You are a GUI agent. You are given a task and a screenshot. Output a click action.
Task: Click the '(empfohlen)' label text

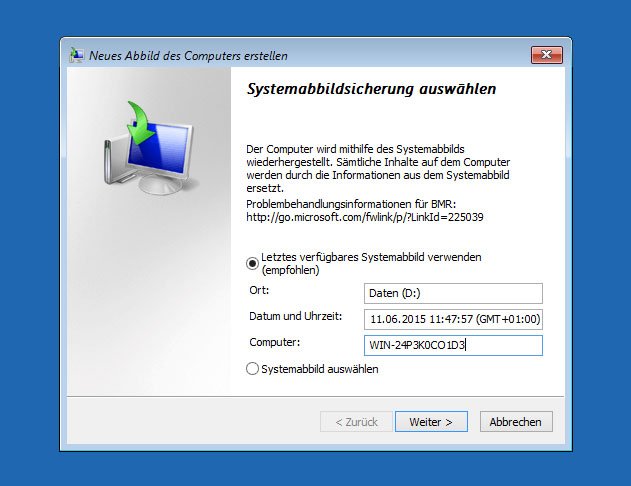click(x=290, y=270)
